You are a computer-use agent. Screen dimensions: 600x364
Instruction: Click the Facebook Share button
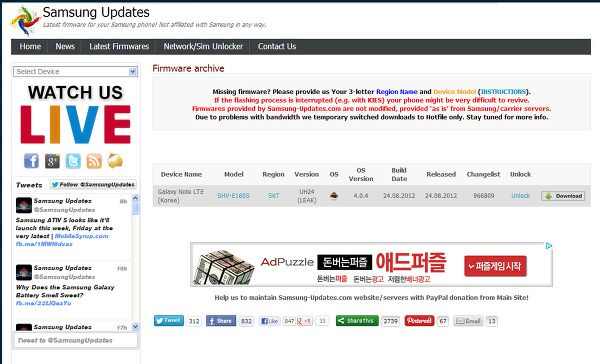click(221, 321)
